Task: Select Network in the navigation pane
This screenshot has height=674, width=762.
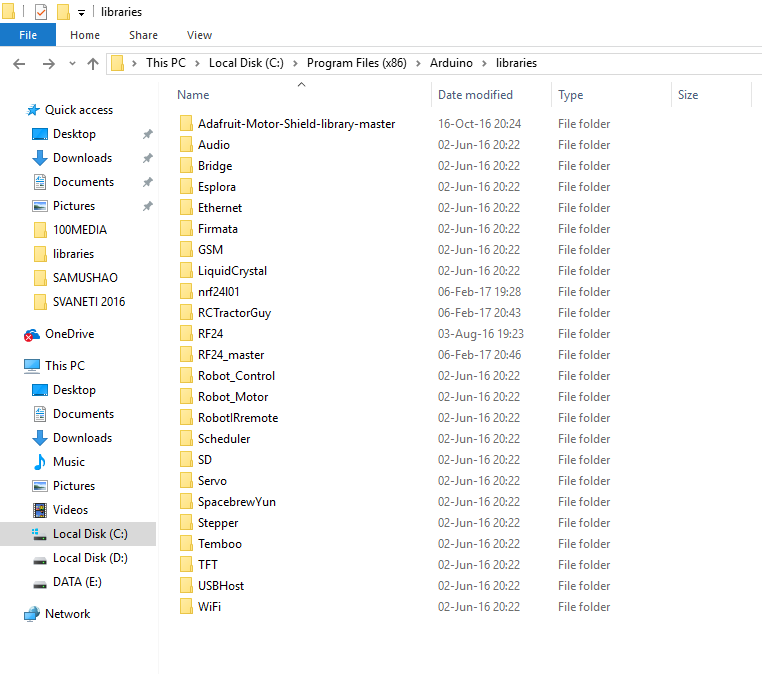Action: [x=68, y=614]
